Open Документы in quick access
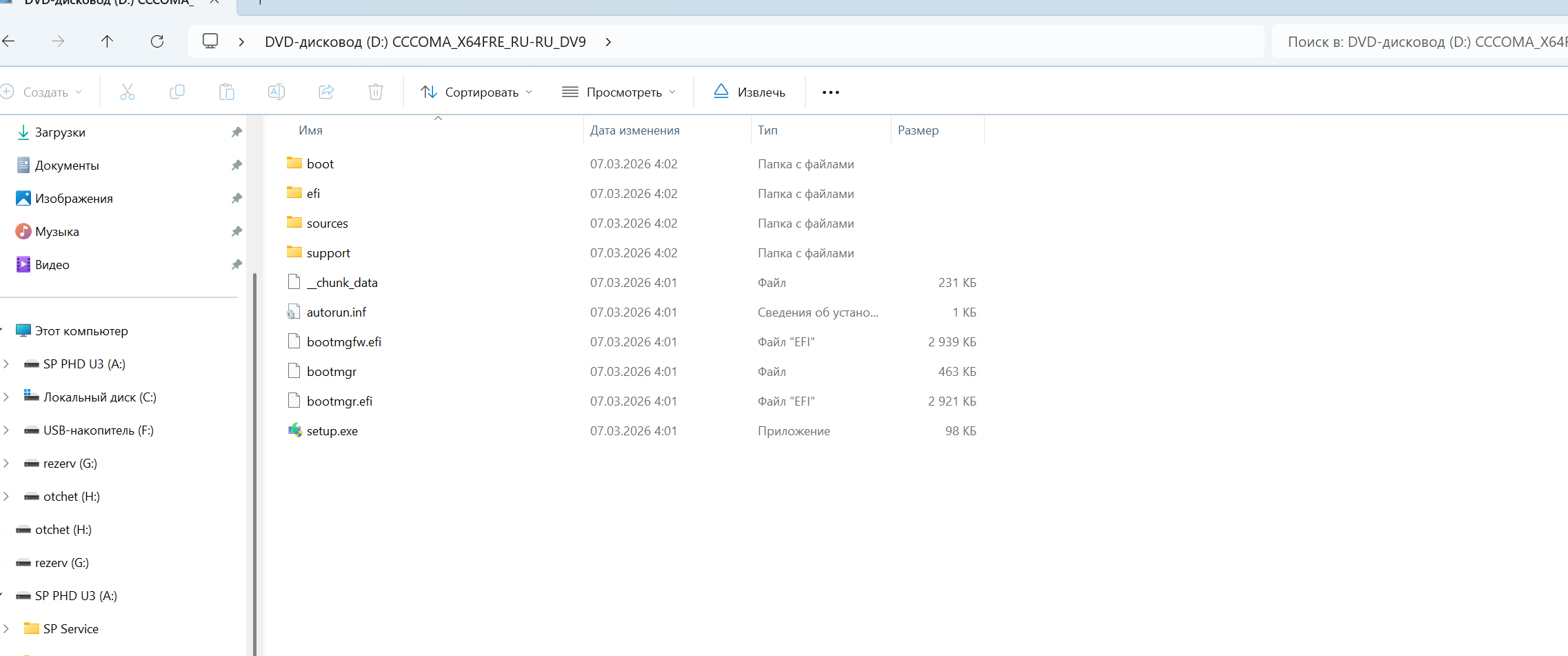 67,166
